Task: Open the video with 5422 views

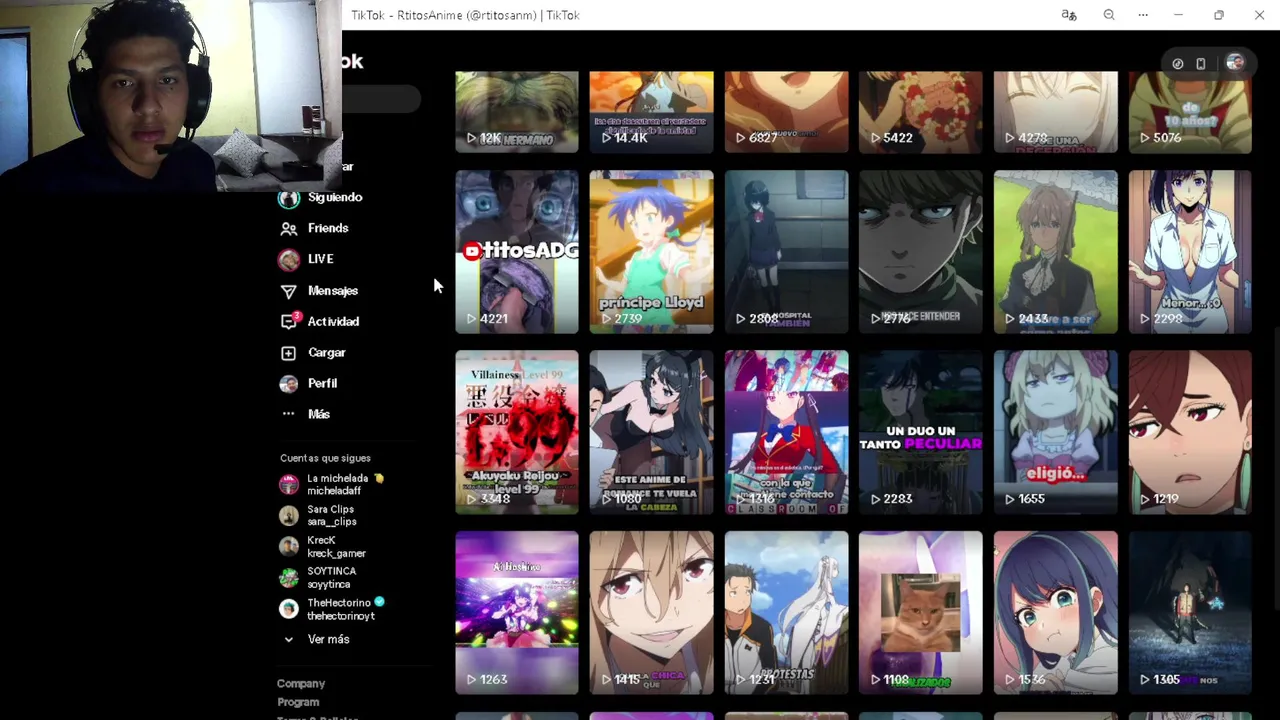Action: pos(920,112)
